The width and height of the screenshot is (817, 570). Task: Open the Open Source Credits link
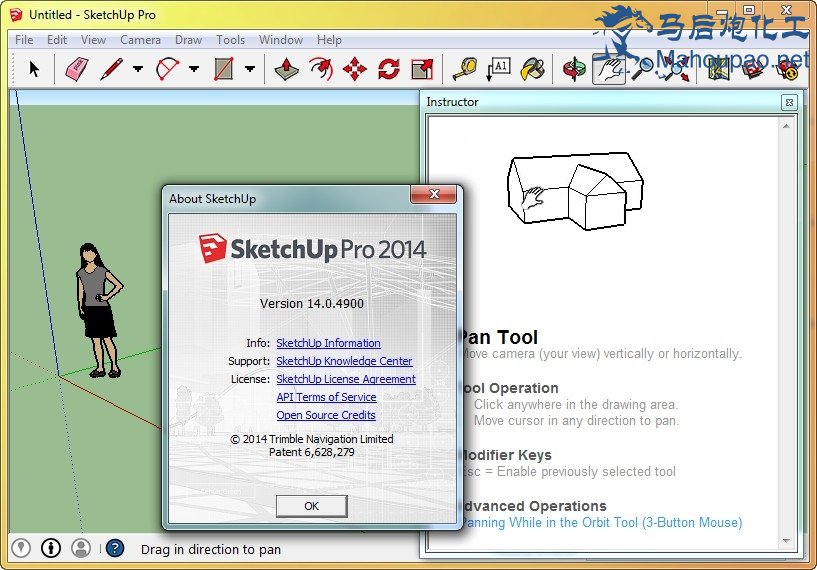pos(326,415)
